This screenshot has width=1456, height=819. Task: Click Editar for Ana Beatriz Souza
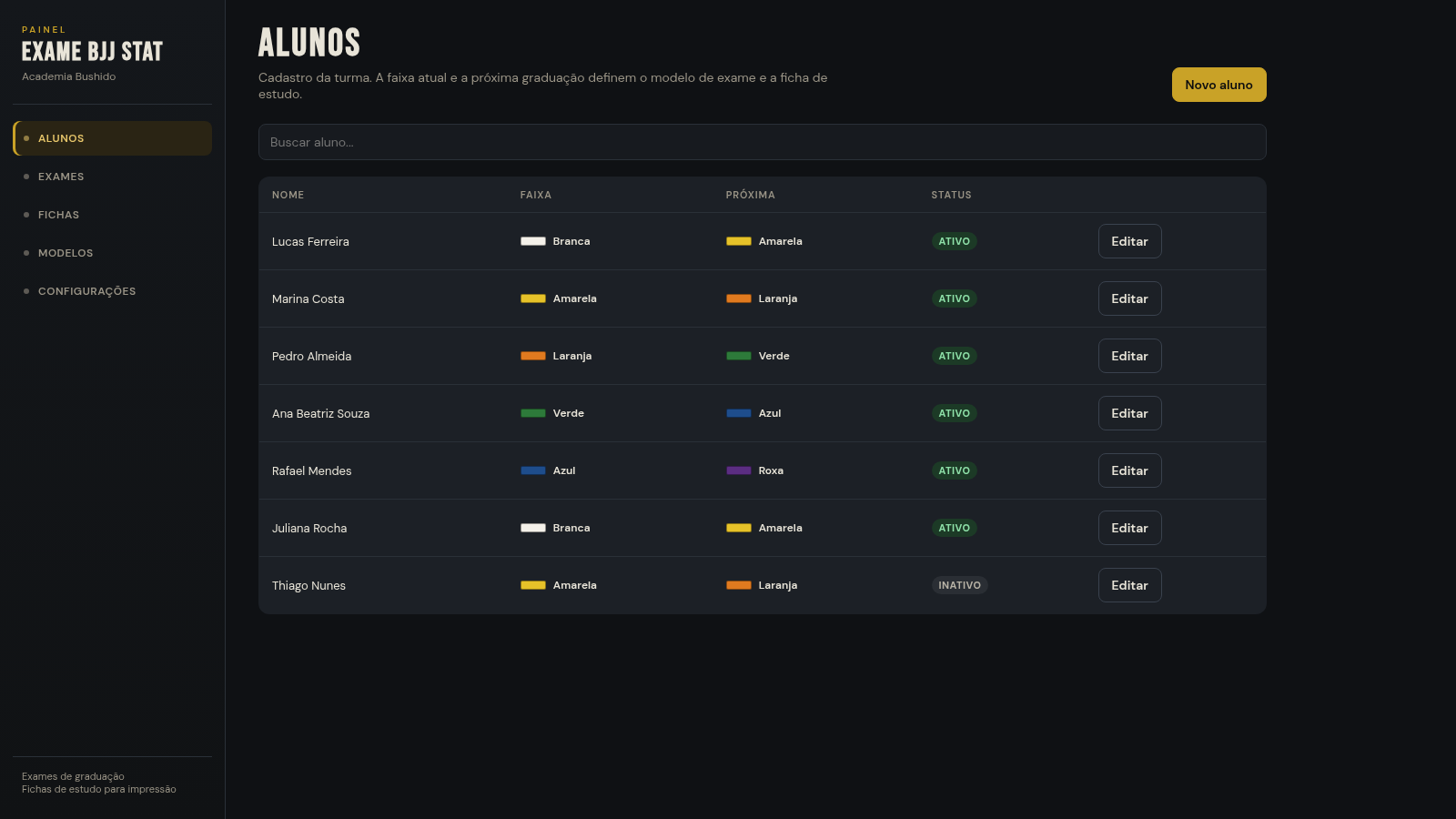(1129, 413)
